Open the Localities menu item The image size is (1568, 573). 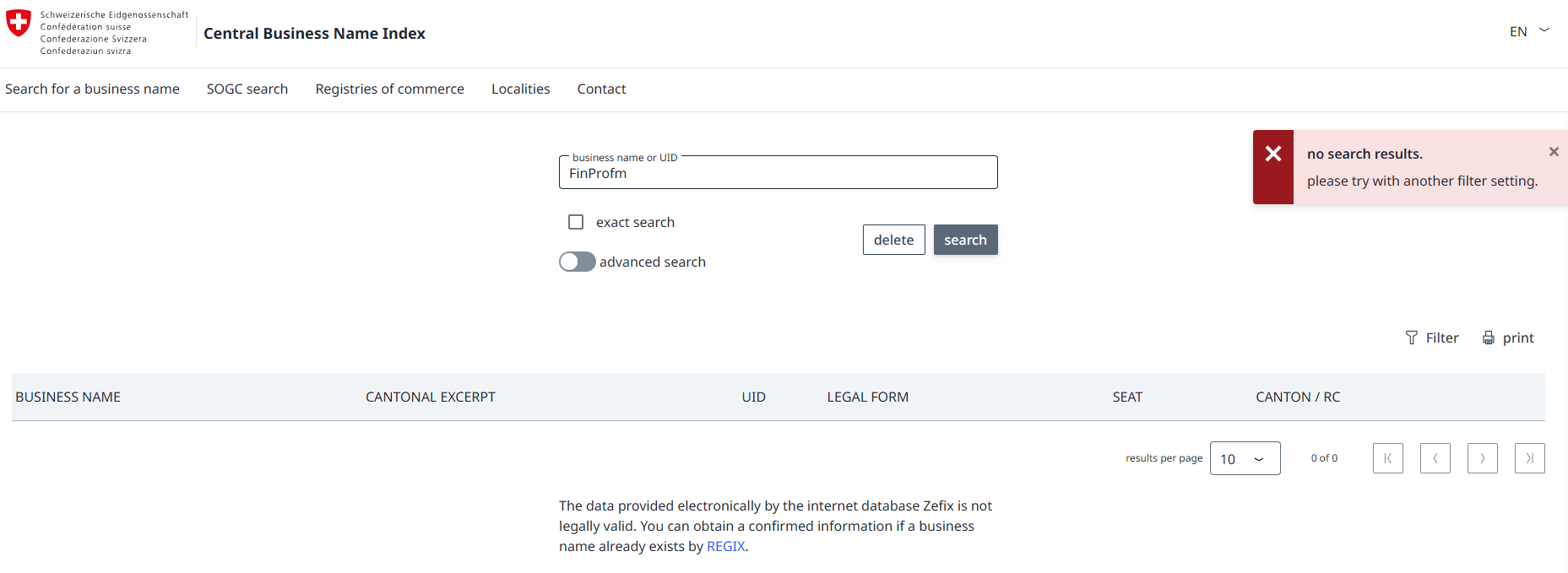pos(520,89)
